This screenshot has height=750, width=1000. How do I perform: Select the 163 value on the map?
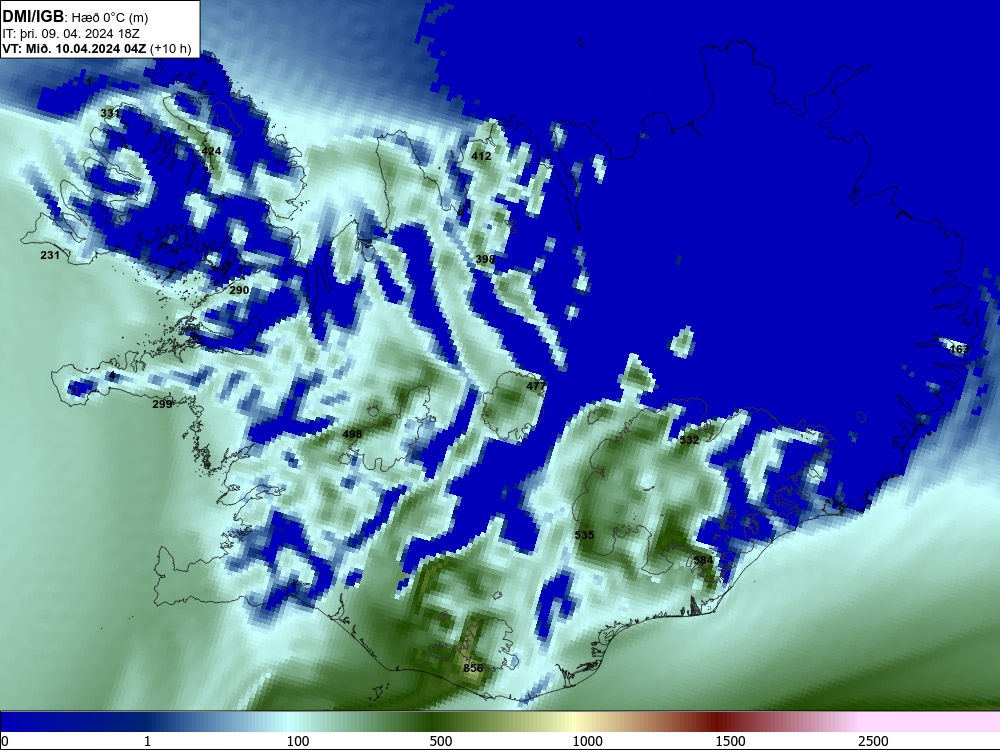tap(959, 349)
